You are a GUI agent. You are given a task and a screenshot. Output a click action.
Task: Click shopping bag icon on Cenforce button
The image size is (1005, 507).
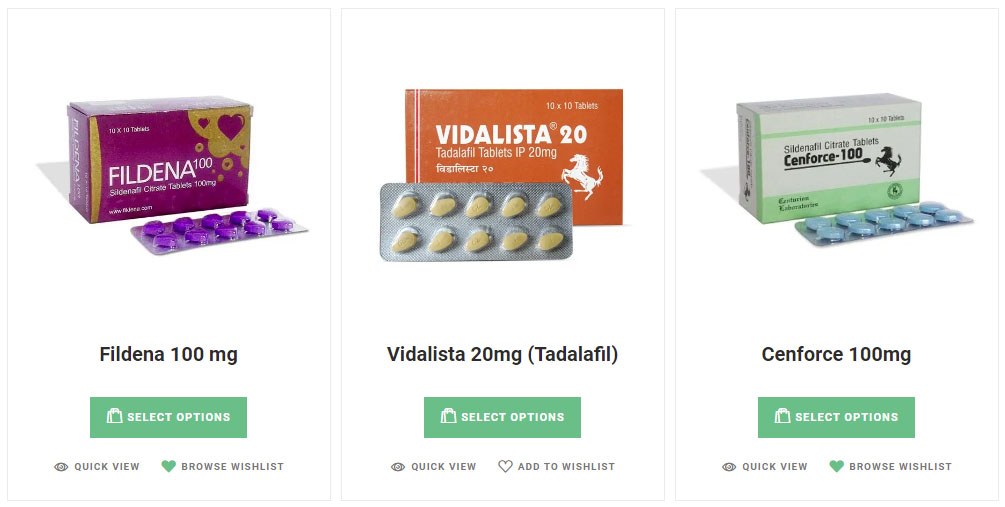click(x=782, y=416)
